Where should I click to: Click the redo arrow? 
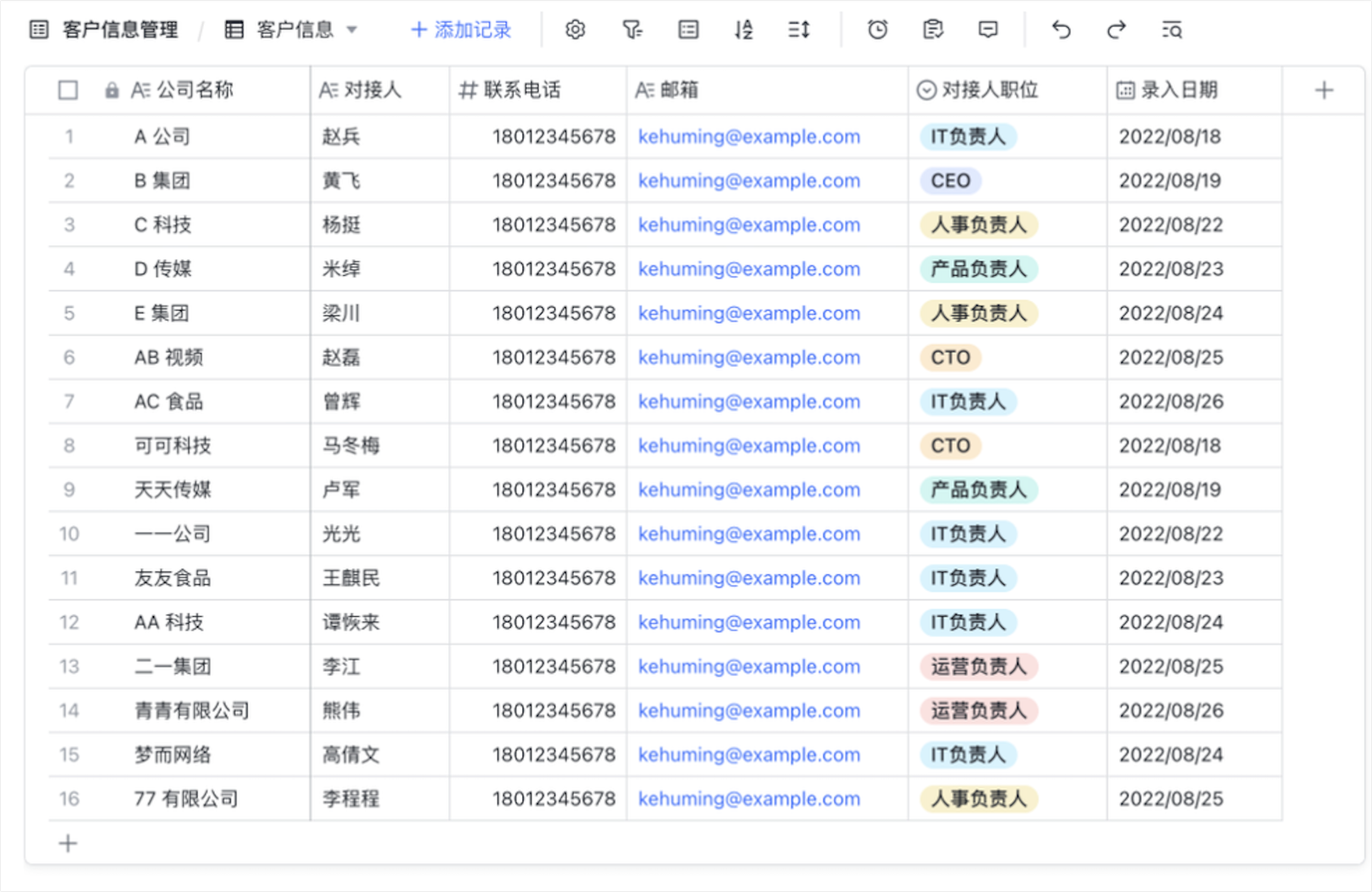click(1116, 30)
